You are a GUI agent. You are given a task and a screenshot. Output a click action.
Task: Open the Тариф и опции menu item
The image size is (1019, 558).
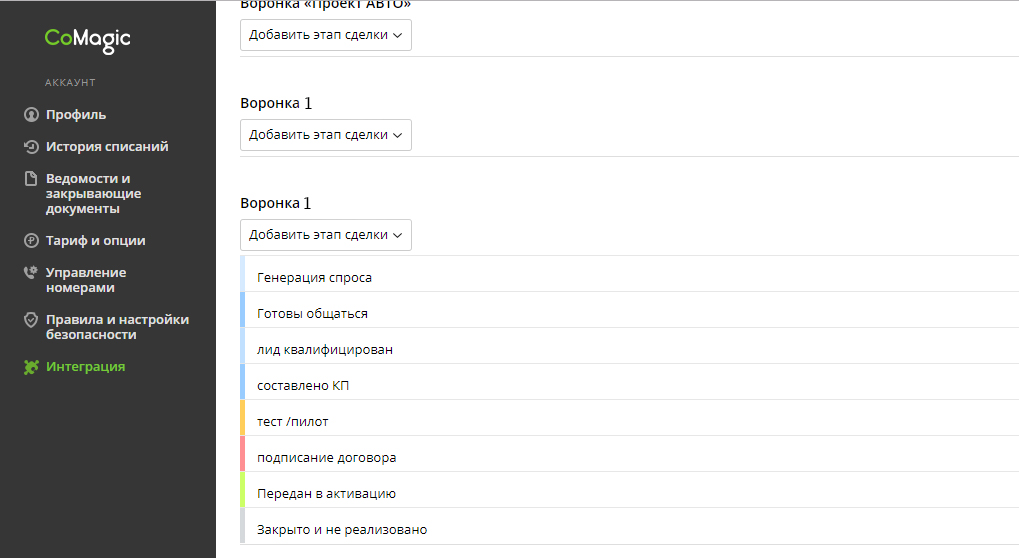pos(96,240)
